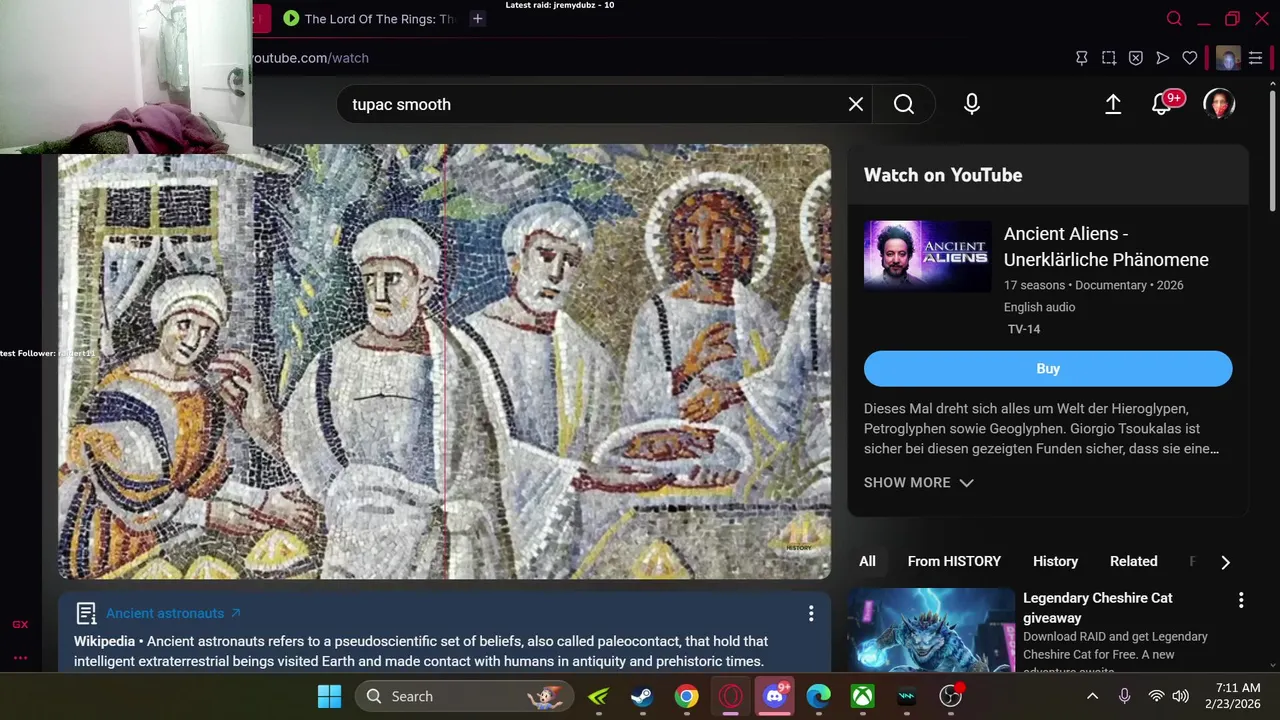Open NVIDIA app from taskbar
1280x720 pixels.
598,696
